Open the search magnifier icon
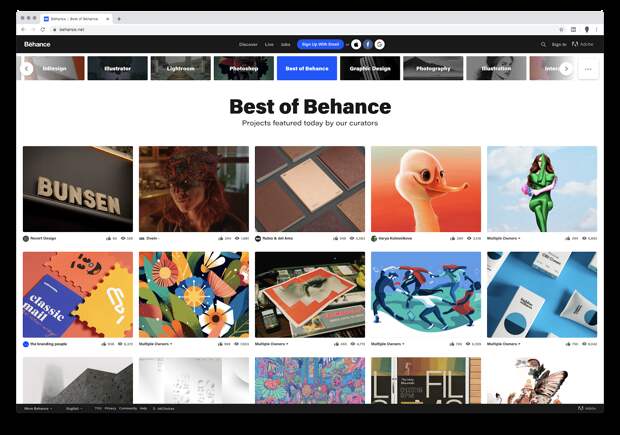The image size is (620, 435). click(x=543, y=44)
